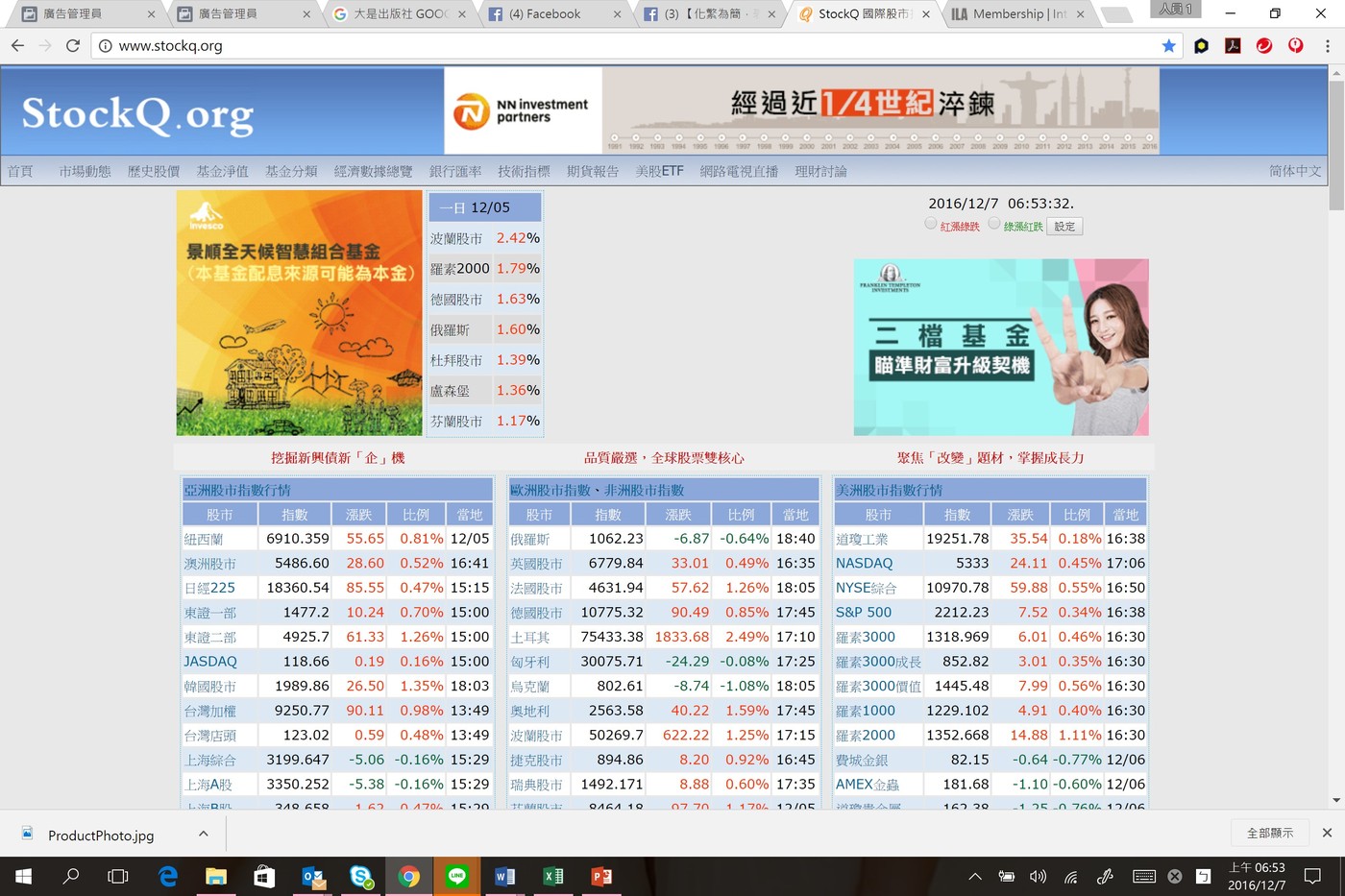Open the JASDAQ index link

pos(210,662)
